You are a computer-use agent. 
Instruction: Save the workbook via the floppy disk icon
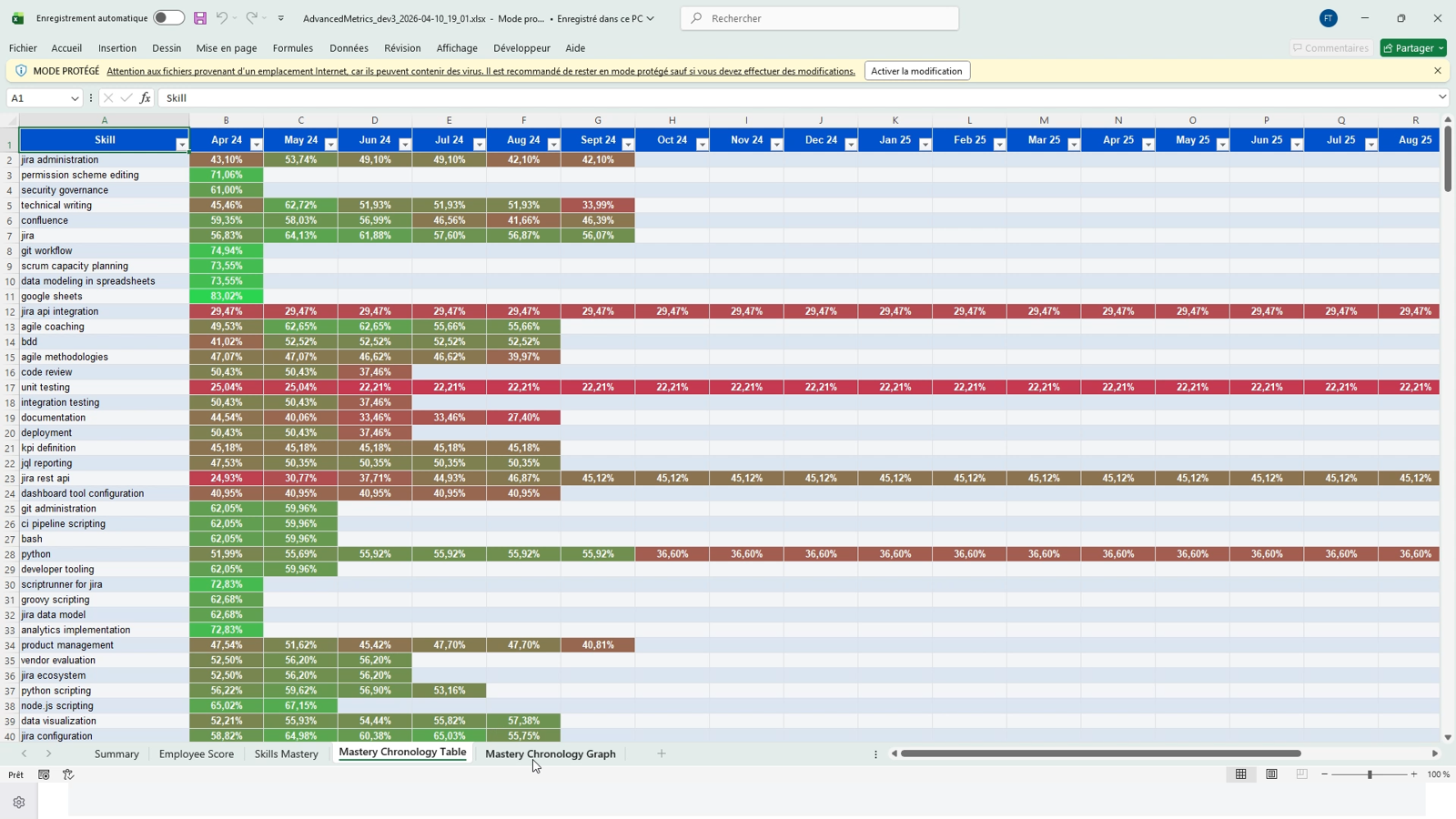click(x=198, y=18)
